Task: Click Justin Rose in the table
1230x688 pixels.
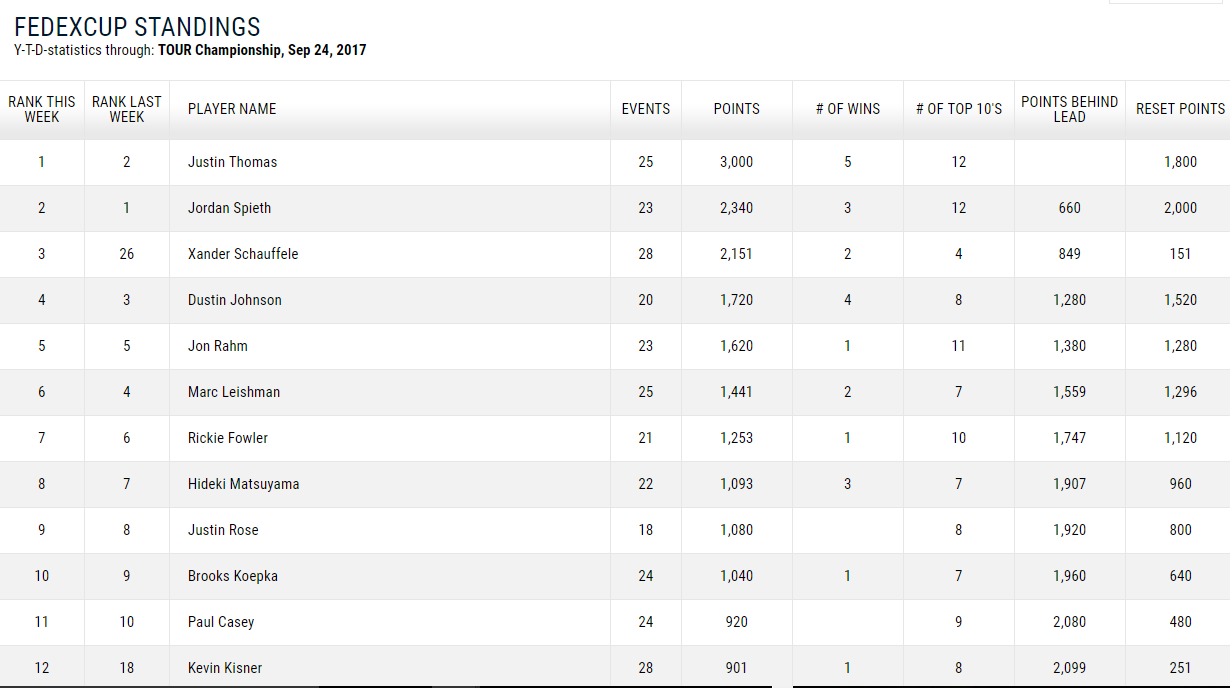Action: tap(223, 530)
